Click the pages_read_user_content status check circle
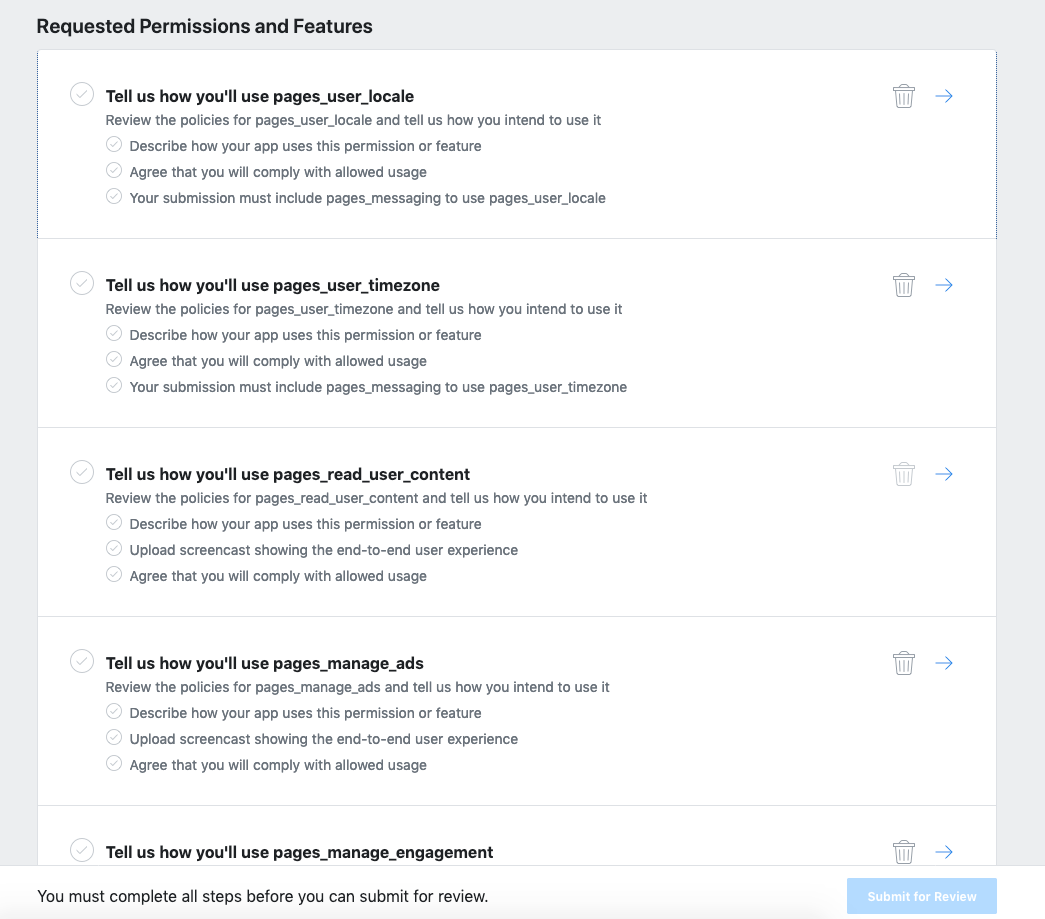This screenshot has height=919, width=1045. click(82, 472)
